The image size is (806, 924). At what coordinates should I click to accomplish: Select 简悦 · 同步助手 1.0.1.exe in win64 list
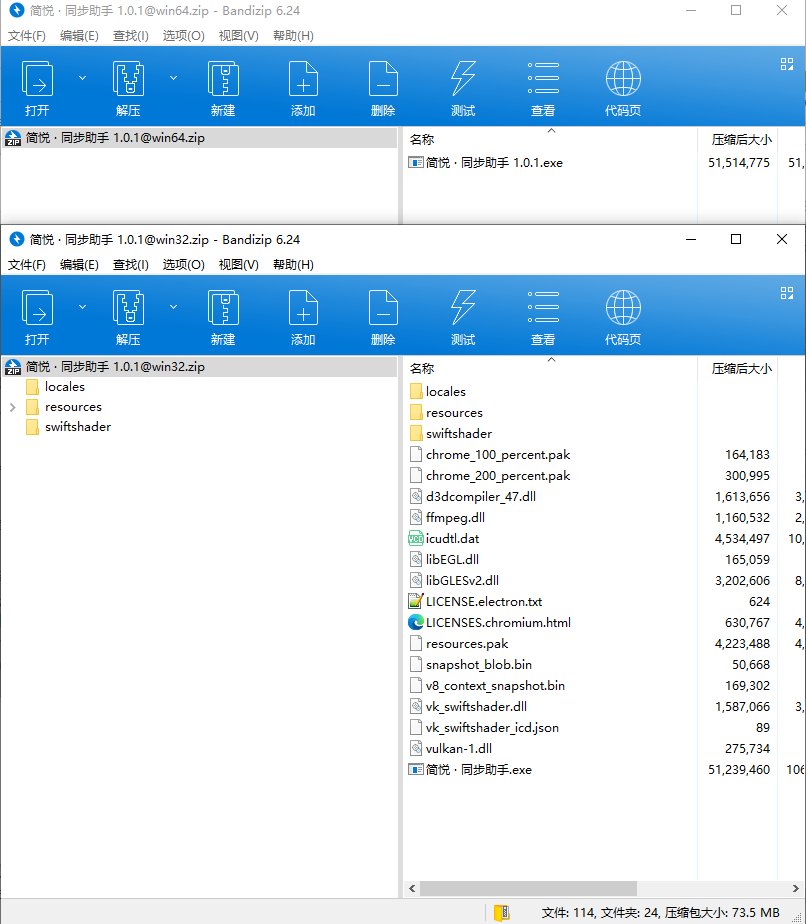coord(494,163)
